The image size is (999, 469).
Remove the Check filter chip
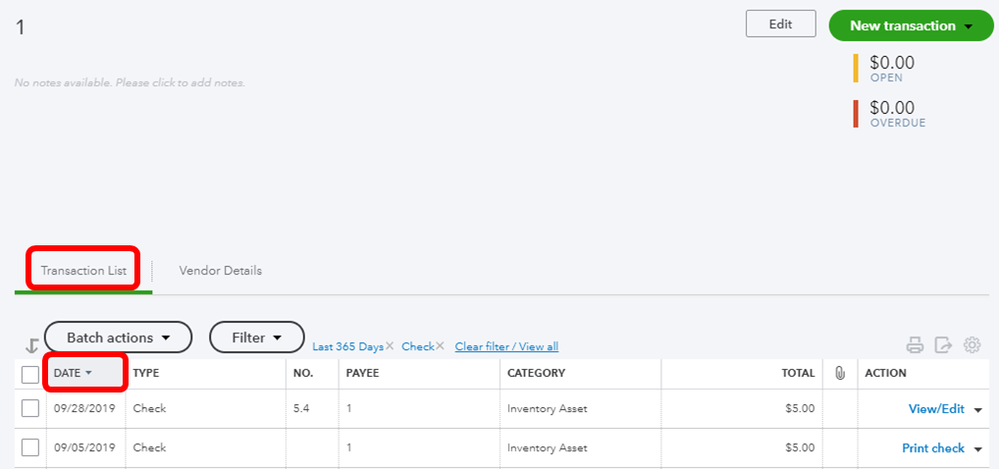[x=440, y=347]
